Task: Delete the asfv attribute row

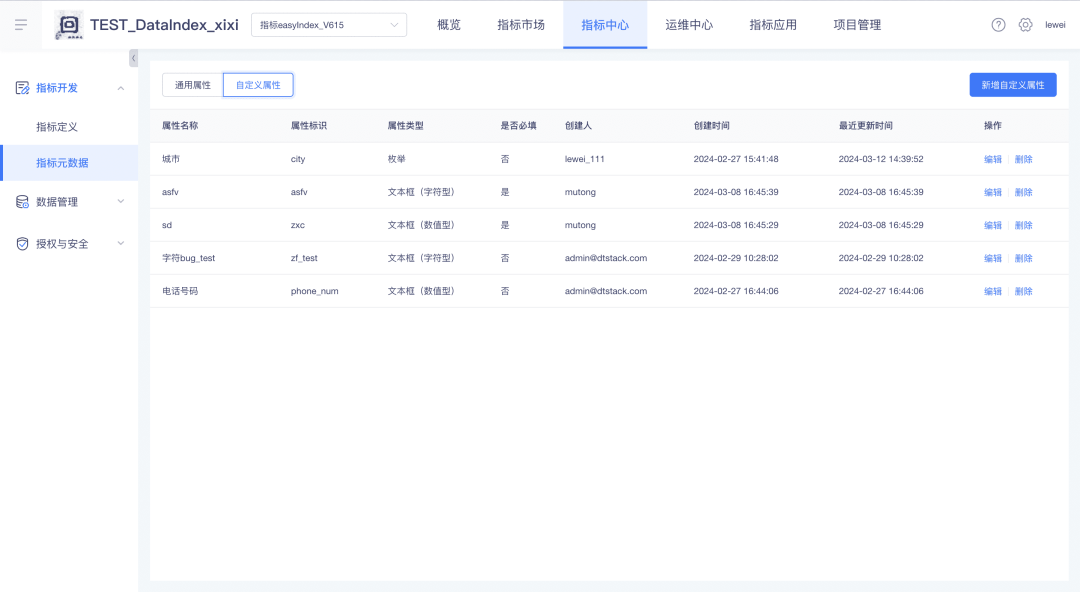Action: [x=1024, y=192]
